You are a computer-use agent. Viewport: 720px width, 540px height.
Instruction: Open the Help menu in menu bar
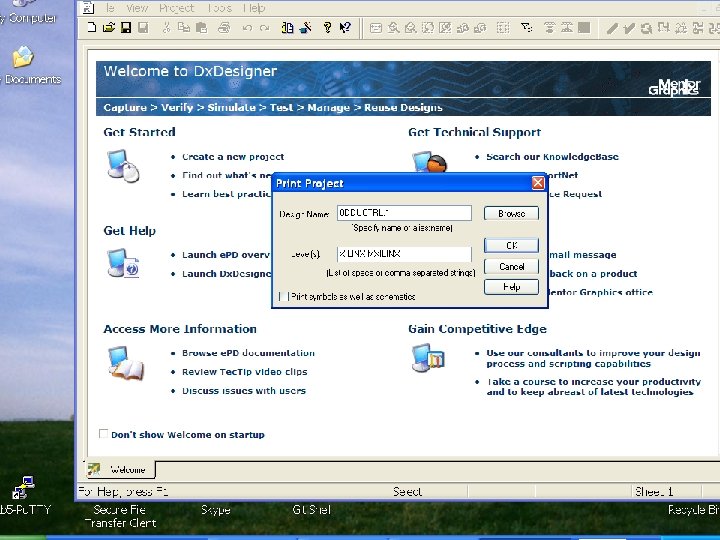point(254,8)
